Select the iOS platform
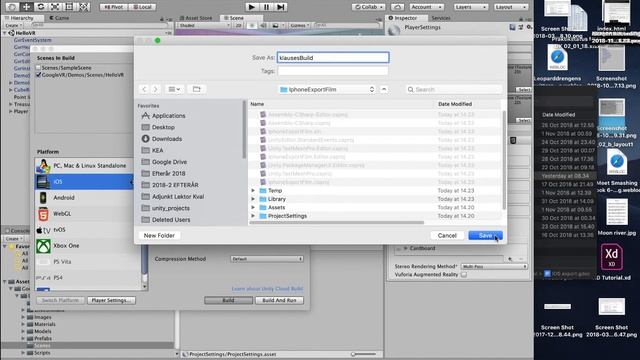 point(84,182)
